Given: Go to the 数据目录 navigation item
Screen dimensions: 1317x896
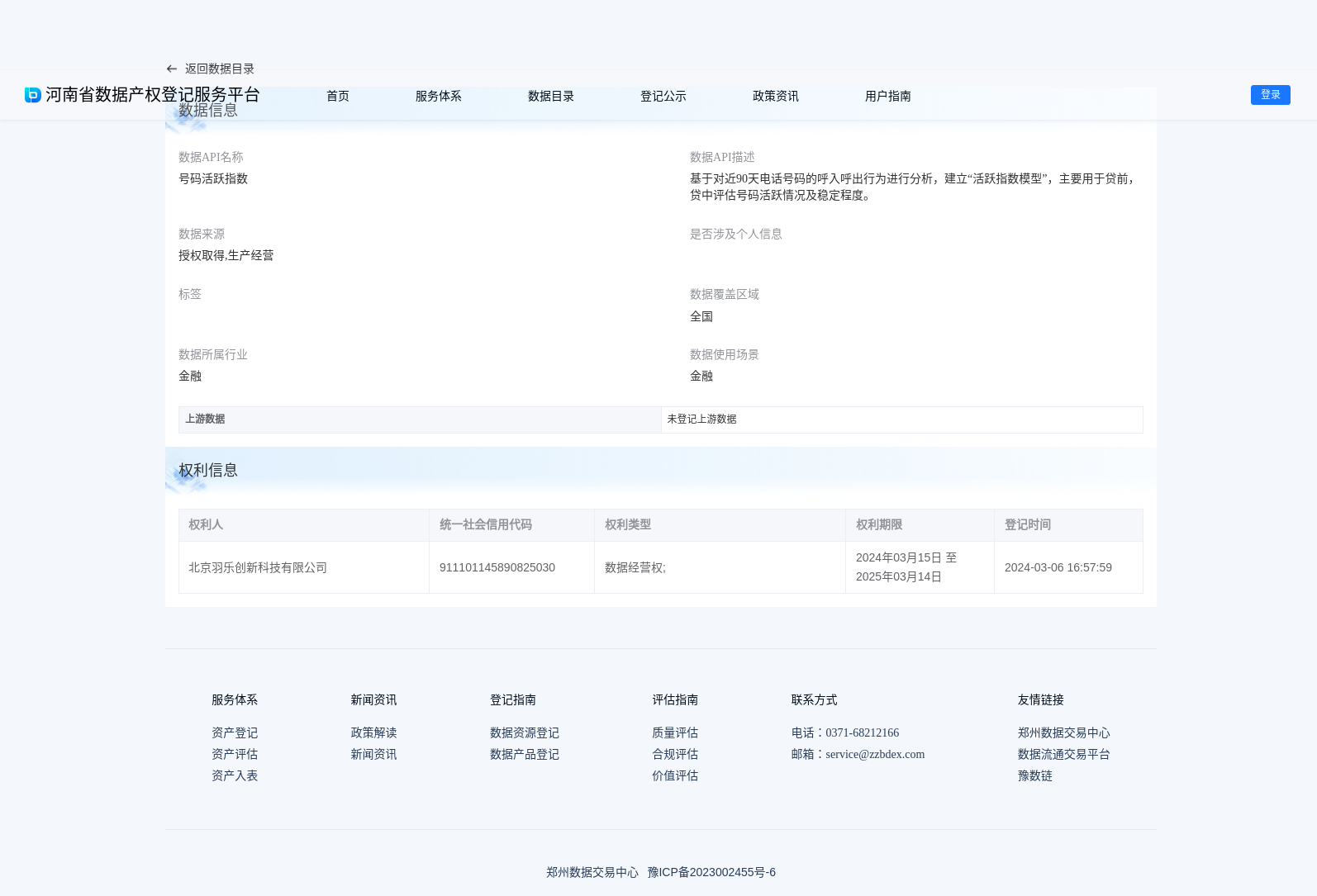Looking at the screenshot, I should click(x=551, y=97).
